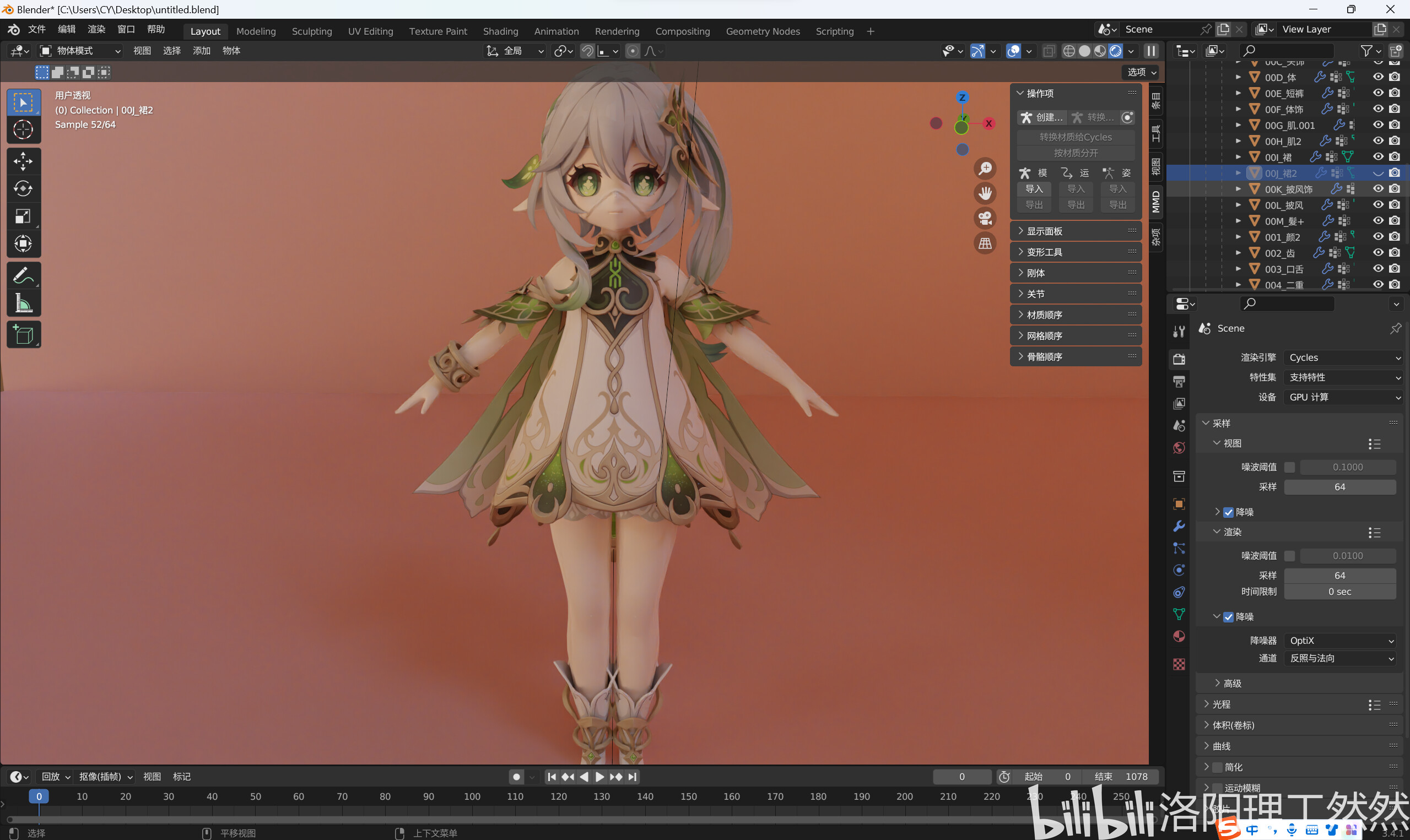Image resolution: width=1410 pixels, height=840 pixels.
Task: Toggle camera view icon in viewport
Action: pos(986,218)
